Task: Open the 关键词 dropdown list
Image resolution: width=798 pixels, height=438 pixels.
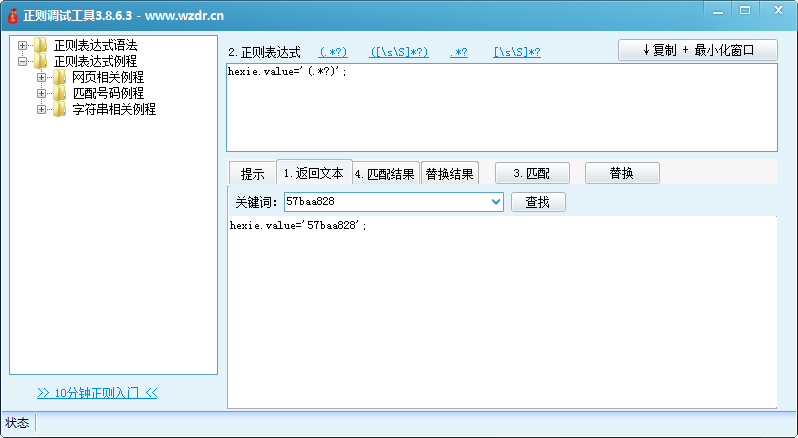Action: [x=496, y=202]
